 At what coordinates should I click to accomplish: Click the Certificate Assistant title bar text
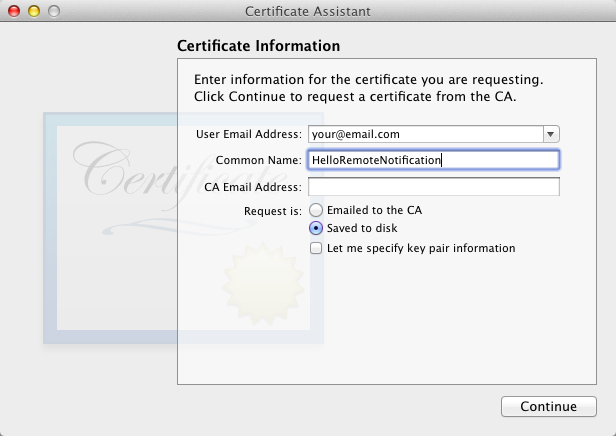[x=308, y=11]
